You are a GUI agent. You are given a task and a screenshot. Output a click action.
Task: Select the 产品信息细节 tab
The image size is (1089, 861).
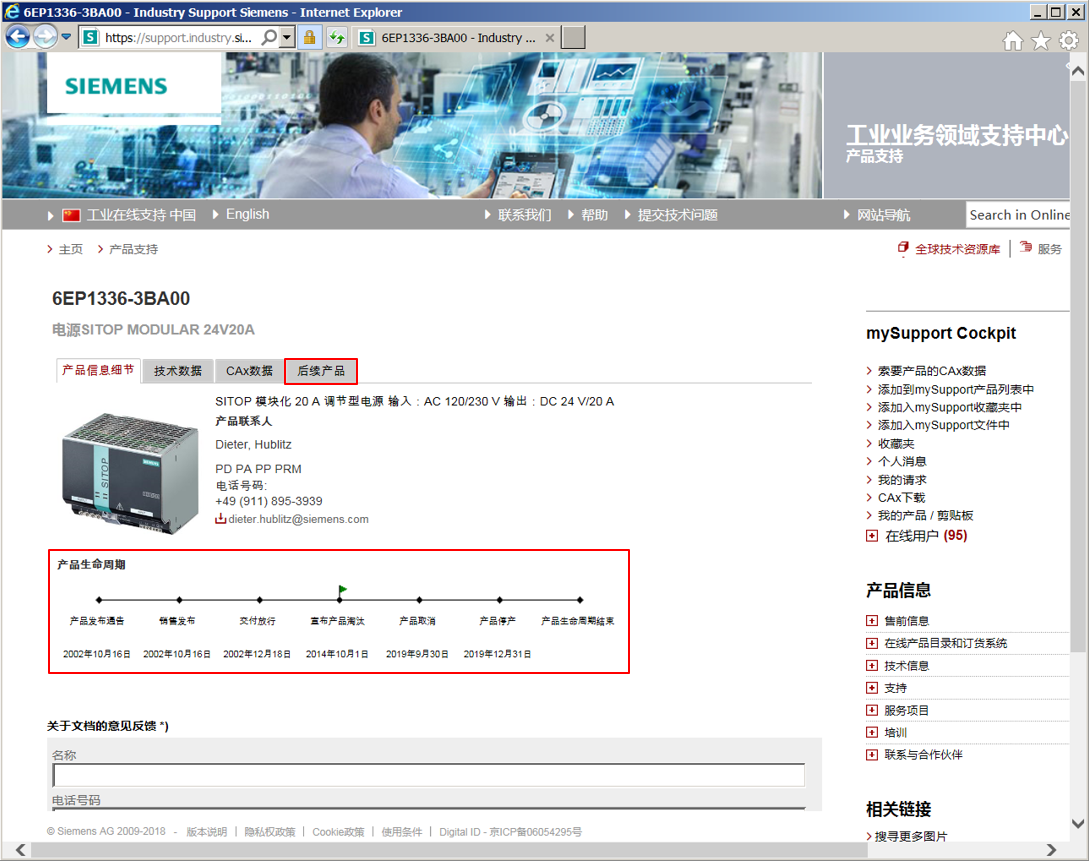[x=98, y=370]
